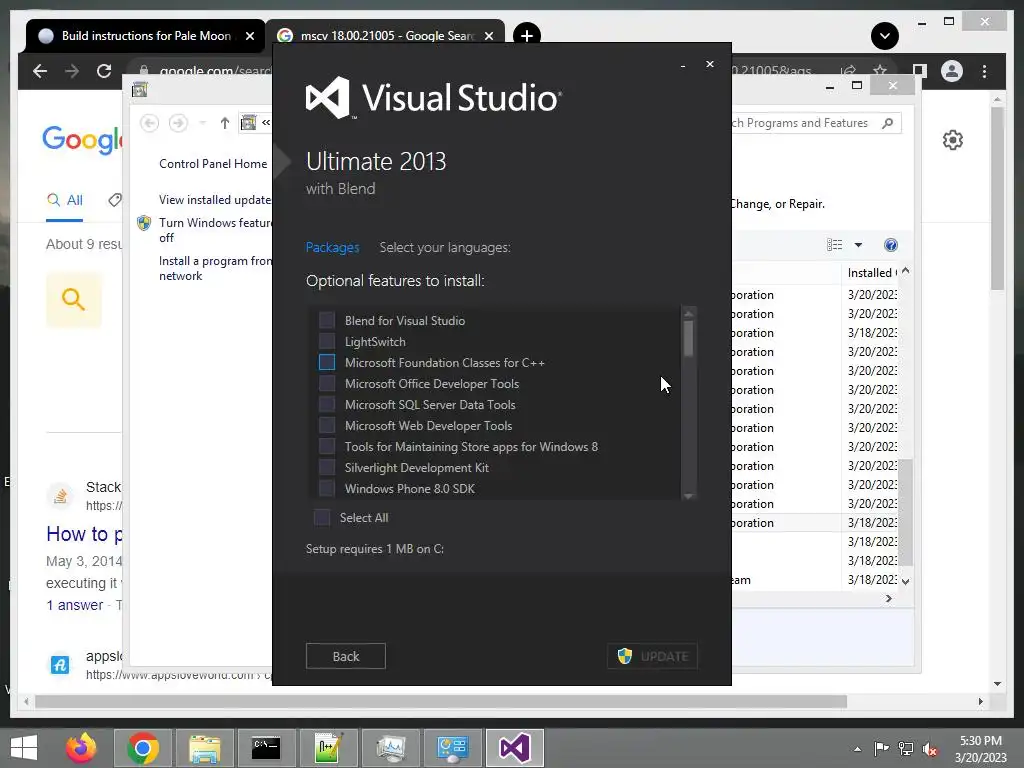Close the Visual Studio setup dialog
1024x768 pixels.
(x=710, y=64)
